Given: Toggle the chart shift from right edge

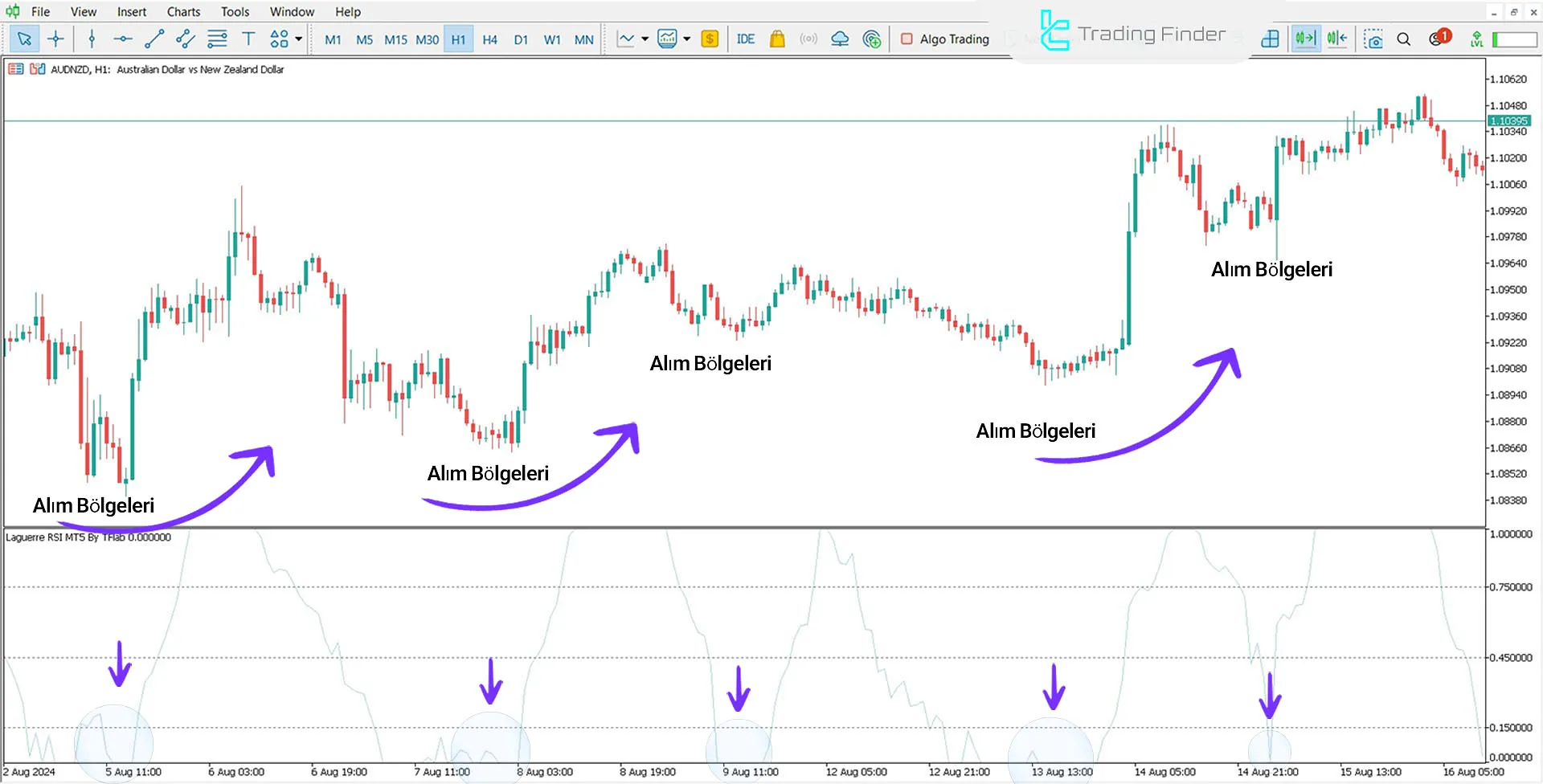Looking at the screenshot, I should pos(1337,38).
